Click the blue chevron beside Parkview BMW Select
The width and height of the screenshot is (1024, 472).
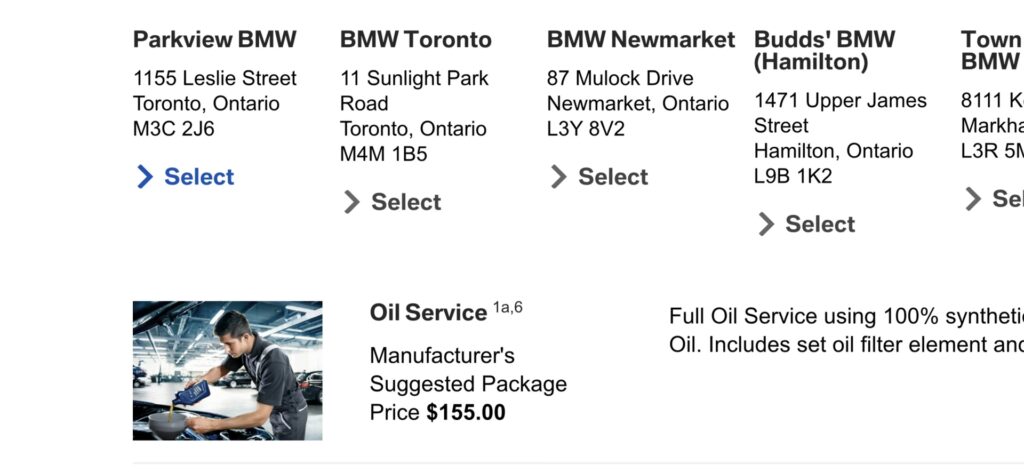144,177
